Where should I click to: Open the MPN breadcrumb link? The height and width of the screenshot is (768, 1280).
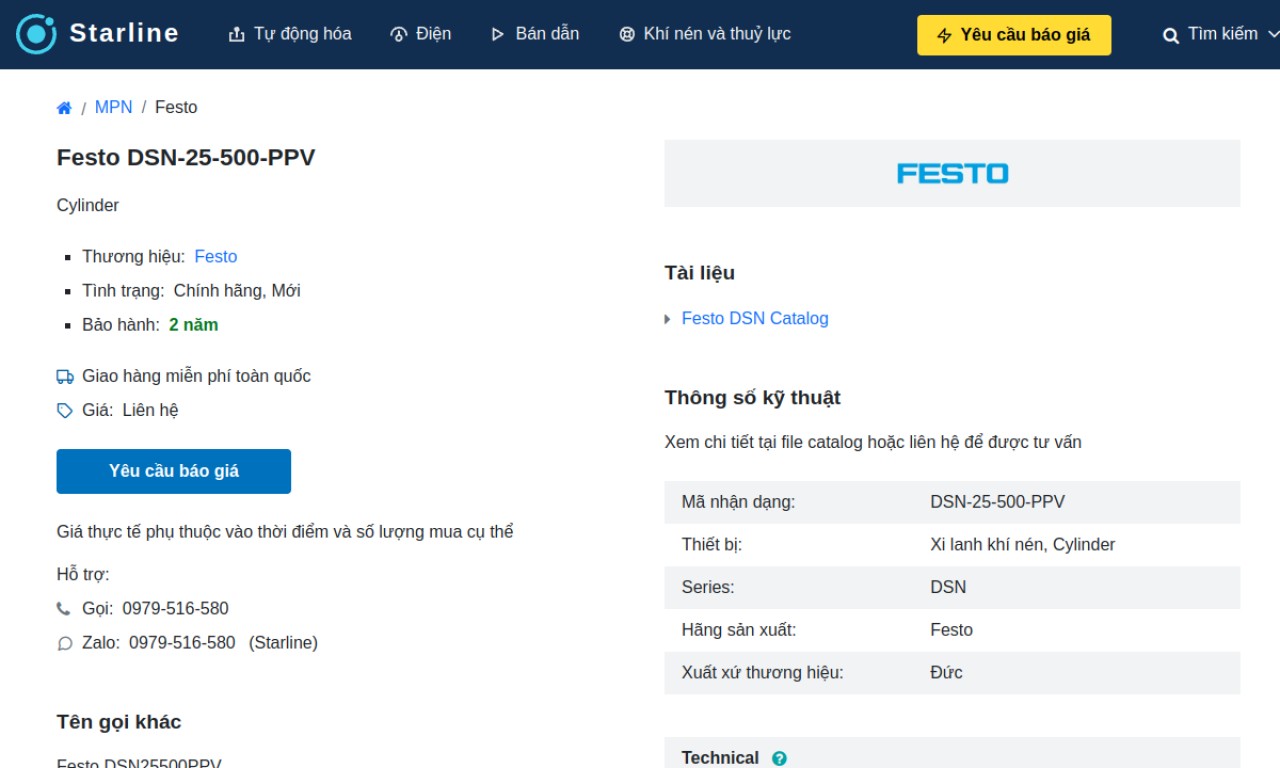(113, 107)
